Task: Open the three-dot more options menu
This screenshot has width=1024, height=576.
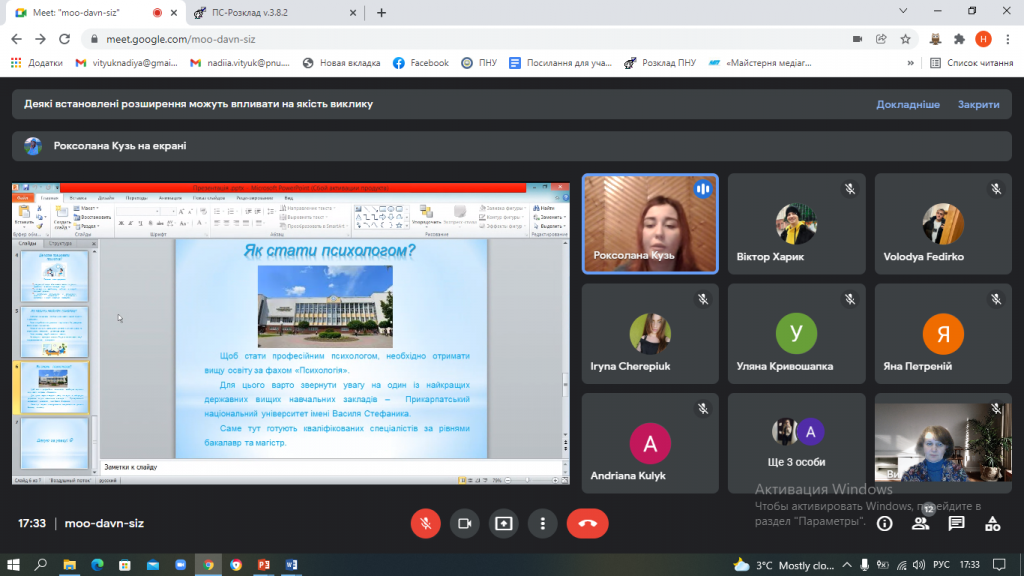Action: click(542, 523)
